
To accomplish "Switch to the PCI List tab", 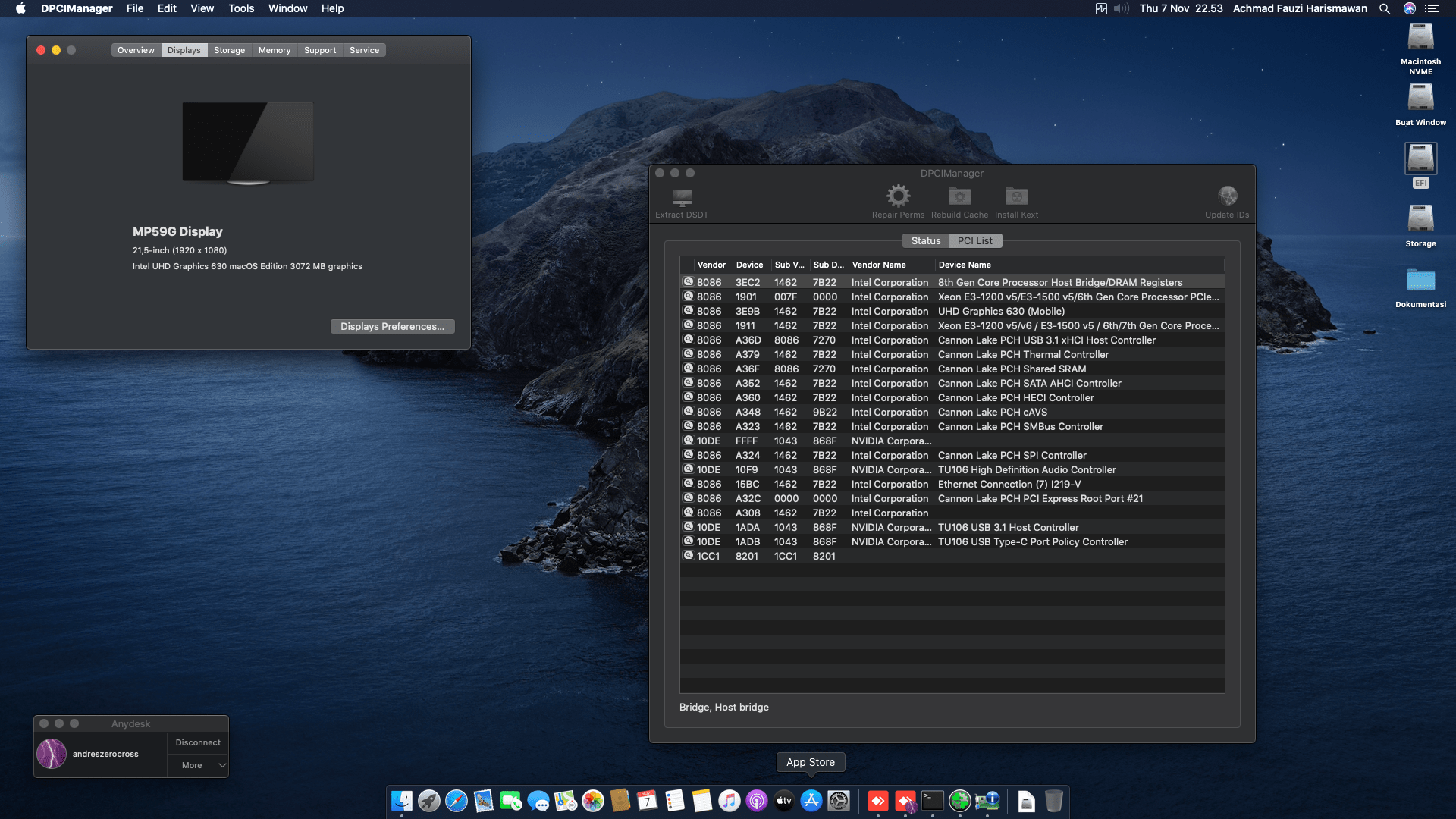I will point(975,240).
